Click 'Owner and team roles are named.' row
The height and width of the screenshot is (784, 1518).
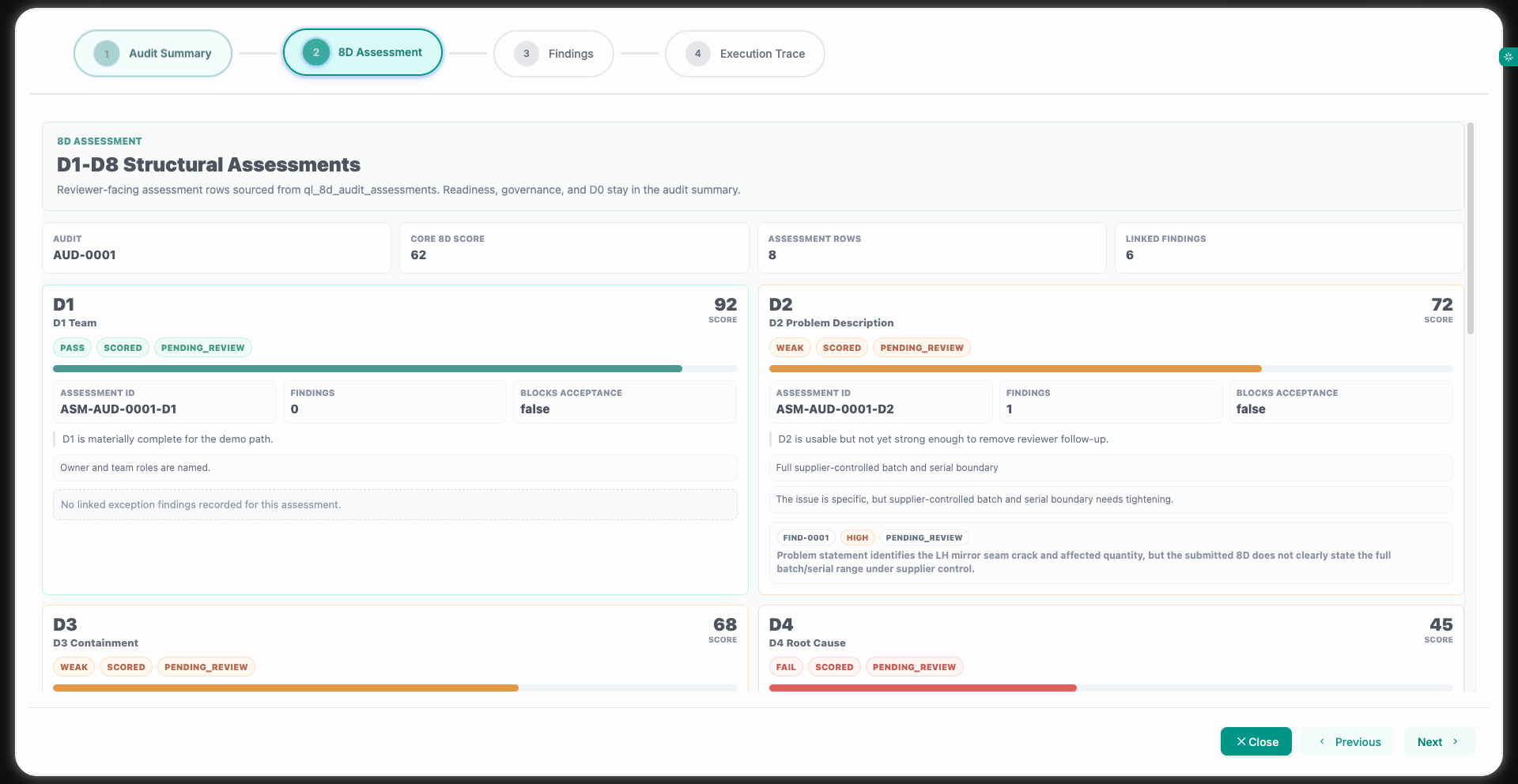395,468
